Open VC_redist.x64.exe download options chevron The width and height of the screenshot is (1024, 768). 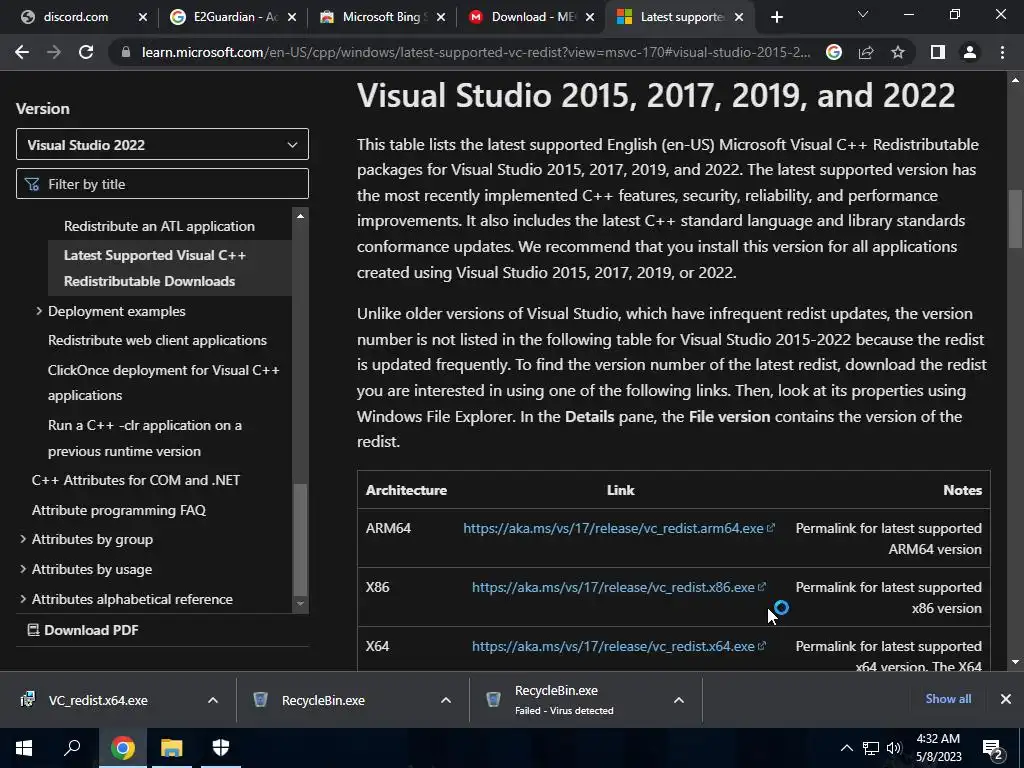tap(213, 700)
